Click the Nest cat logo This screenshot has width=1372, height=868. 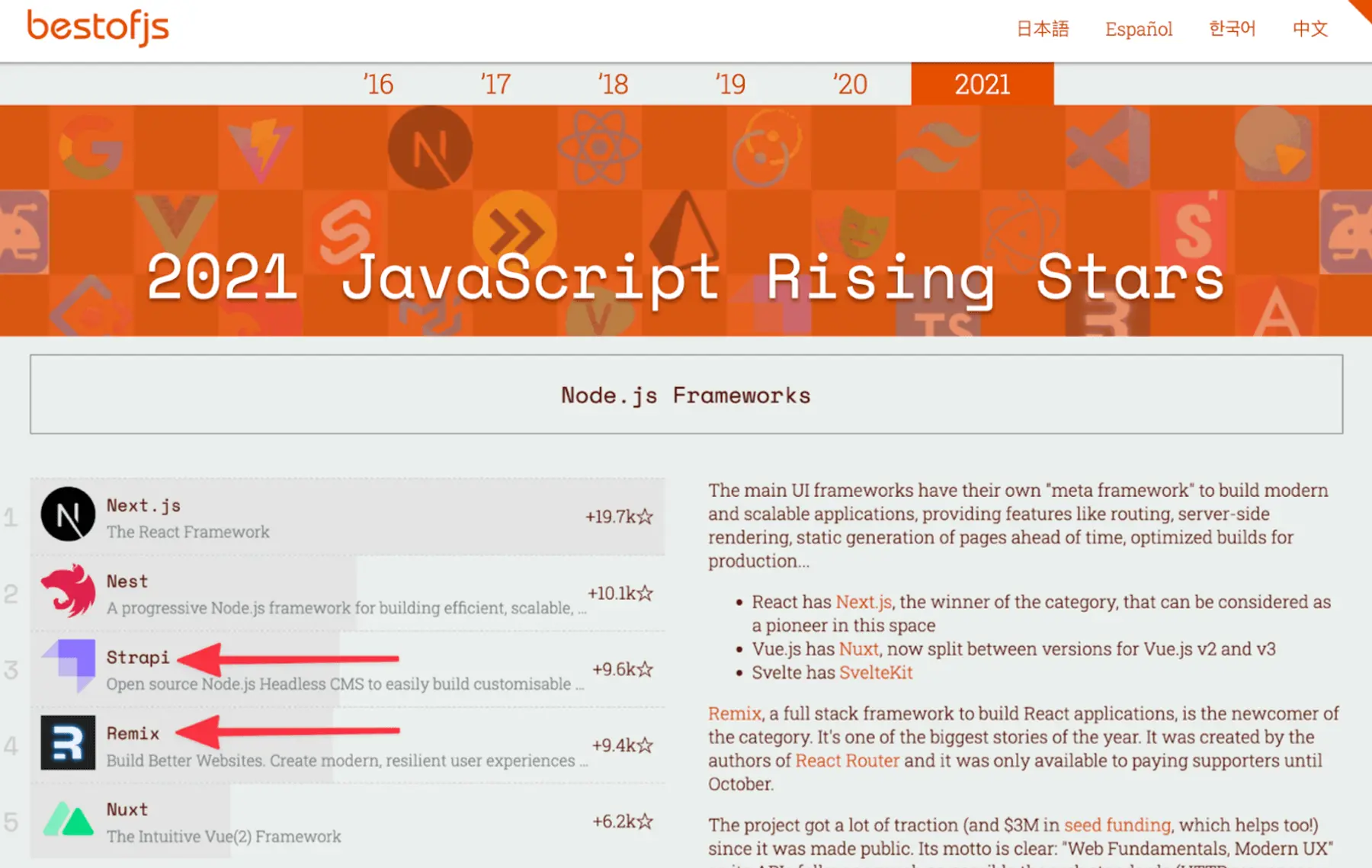[69, 591]
